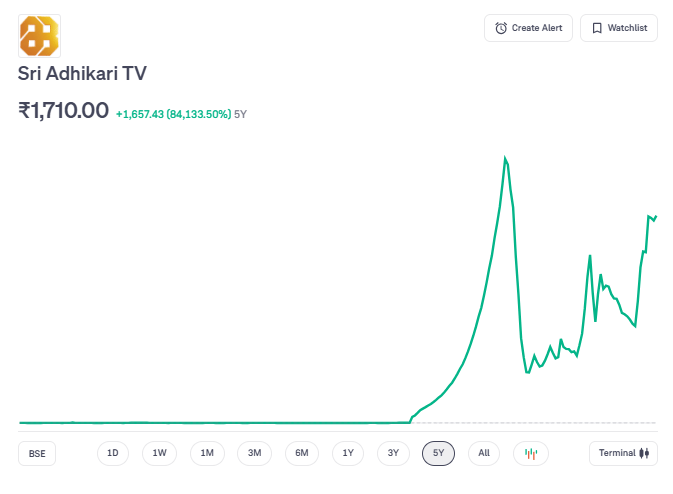
Task: Click the ₹1,710.00 current price
Action: click(64, 111)
